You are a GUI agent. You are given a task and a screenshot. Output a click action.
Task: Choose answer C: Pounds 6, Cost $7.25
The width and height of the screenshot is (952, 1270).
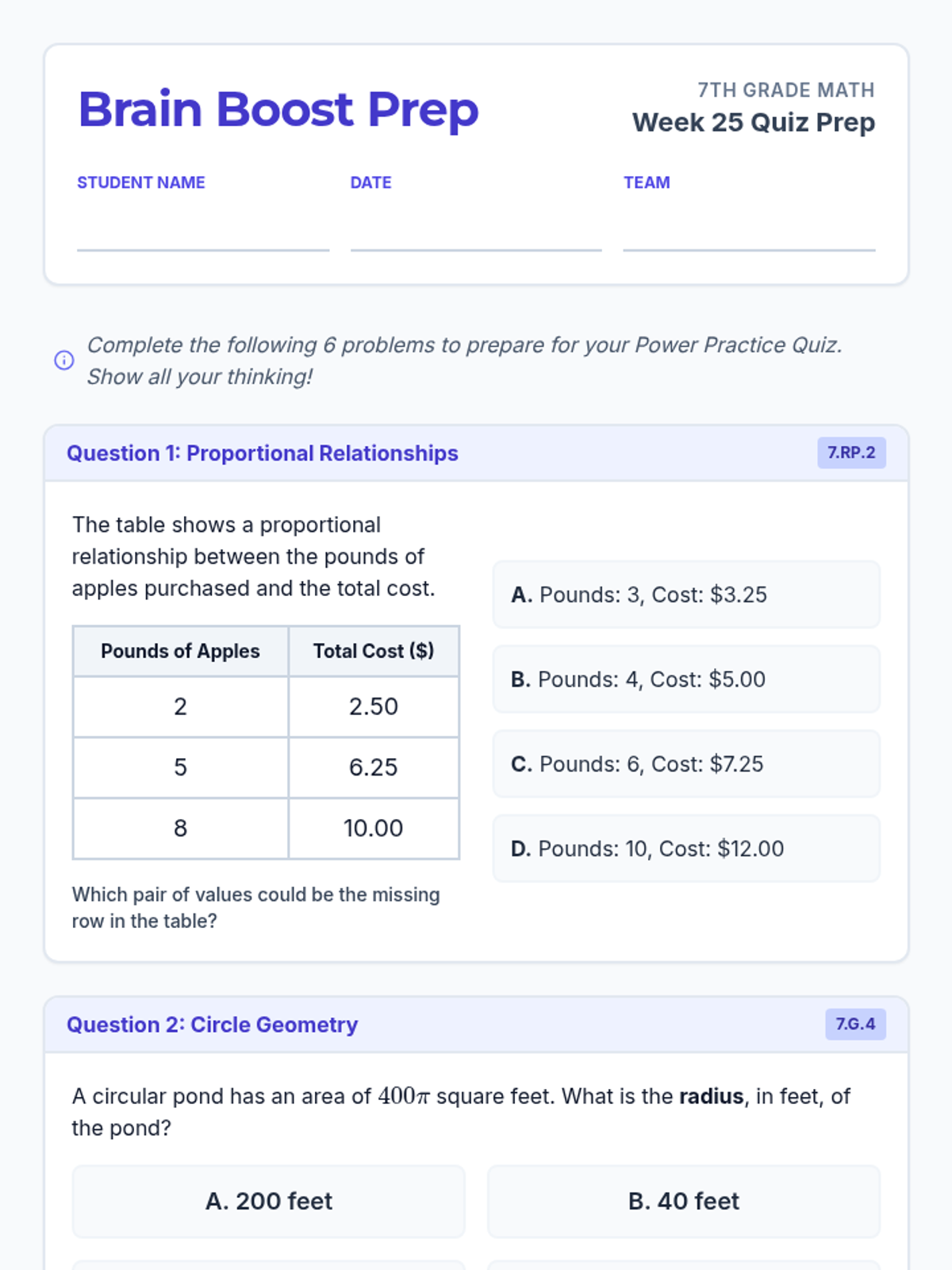click(x=686, y=764)
